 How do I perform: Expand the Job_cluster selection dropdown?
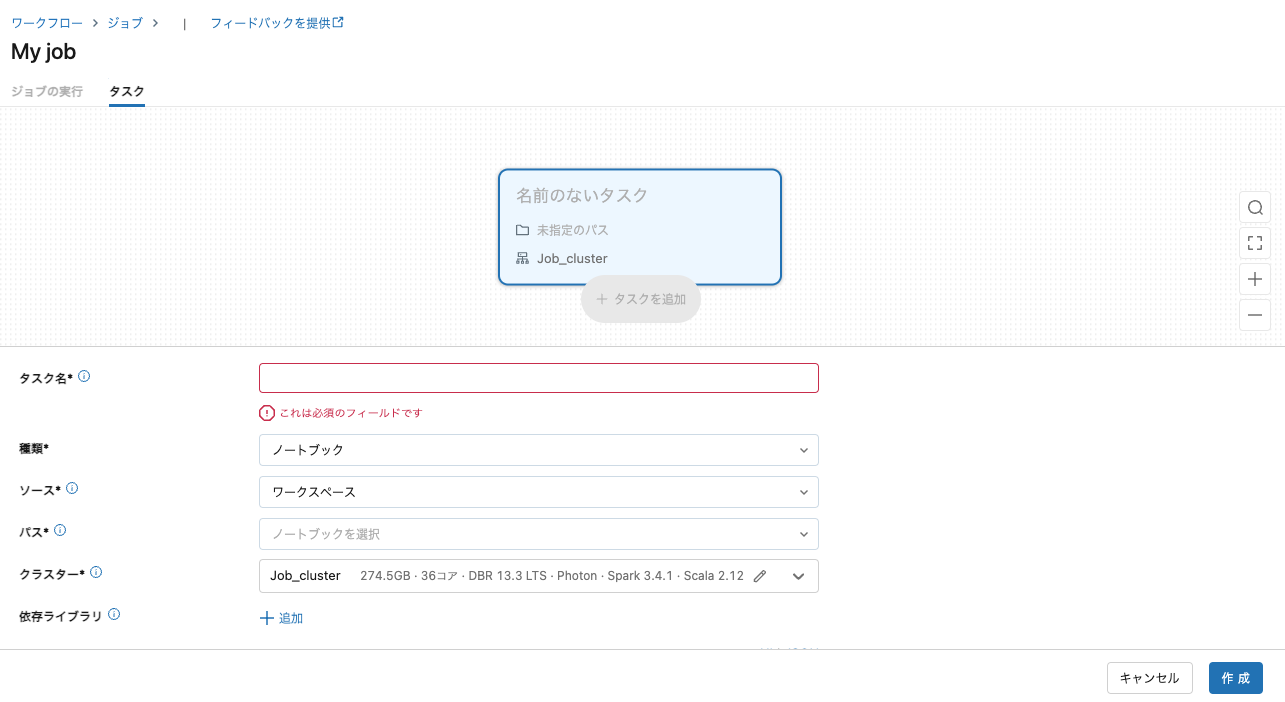tap(798, 576)
